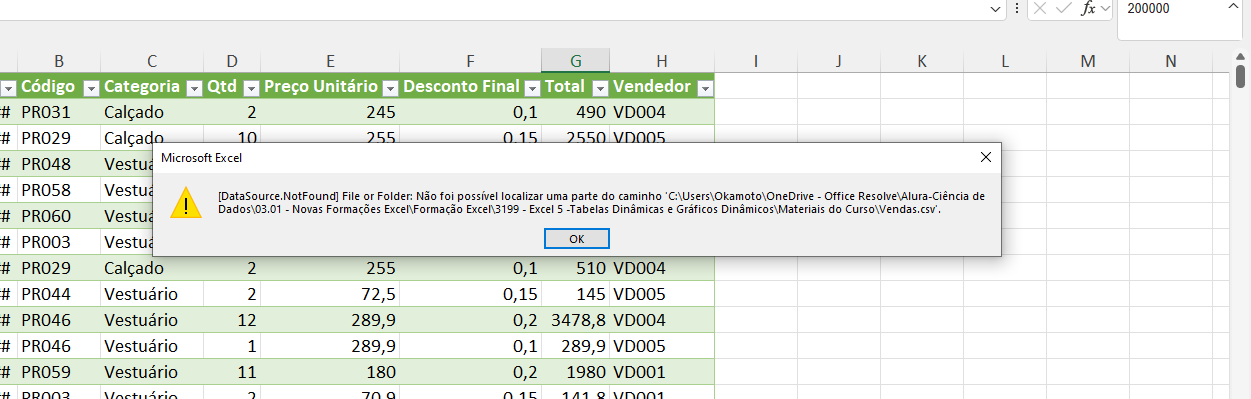Select the highlighted column G header
Viewport: 1251px width, 399px height.
pos(576,61)
